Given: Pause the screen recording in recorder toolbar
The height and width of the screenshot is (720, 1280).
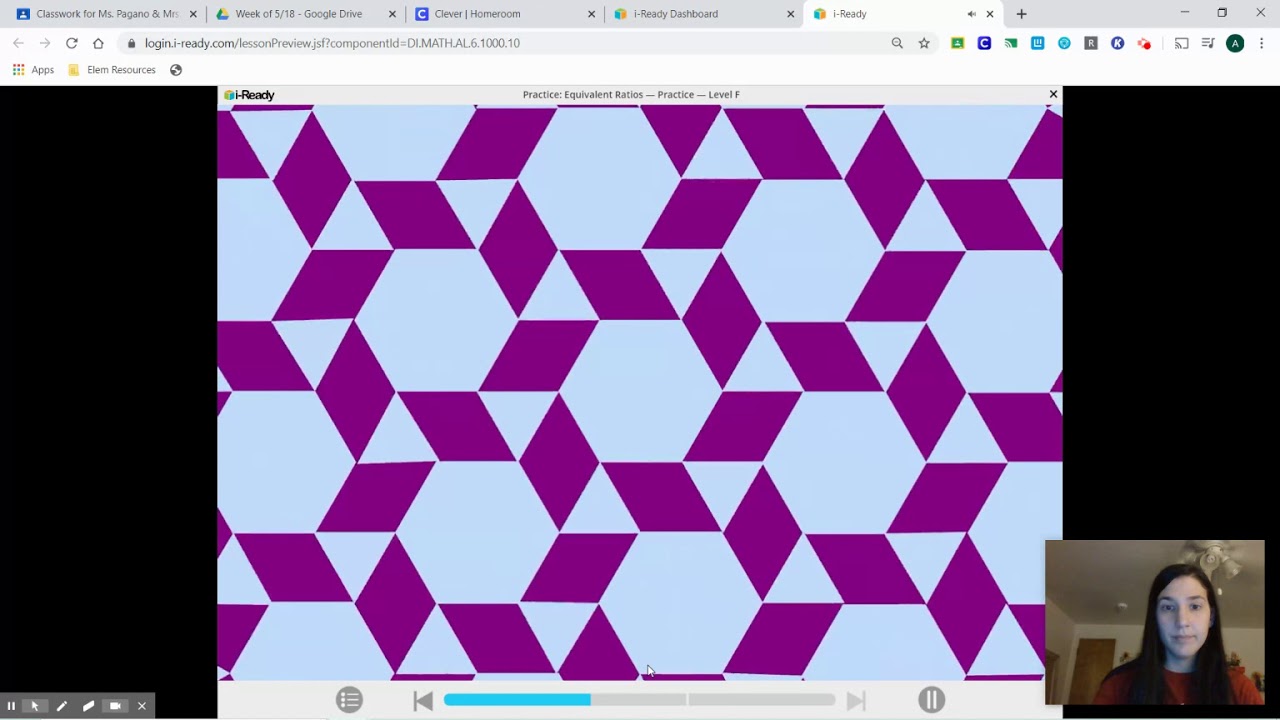Looking at the screenshot, I should click(x=11, y=706).
